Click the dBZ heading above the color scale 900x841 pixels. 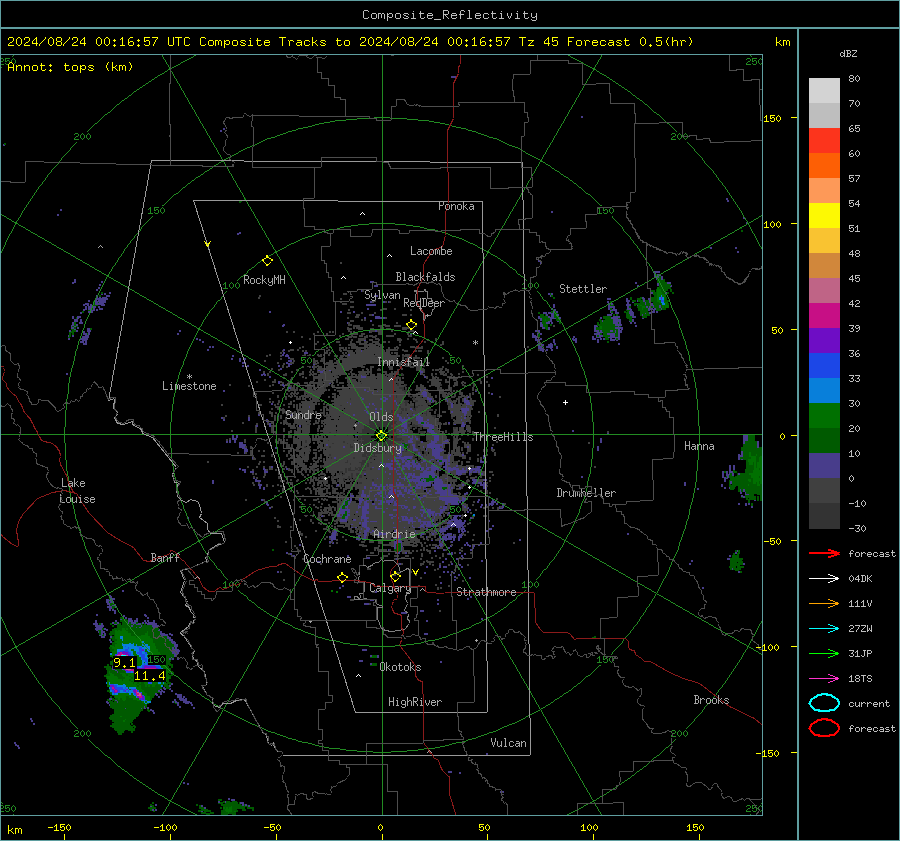[848, 53]
